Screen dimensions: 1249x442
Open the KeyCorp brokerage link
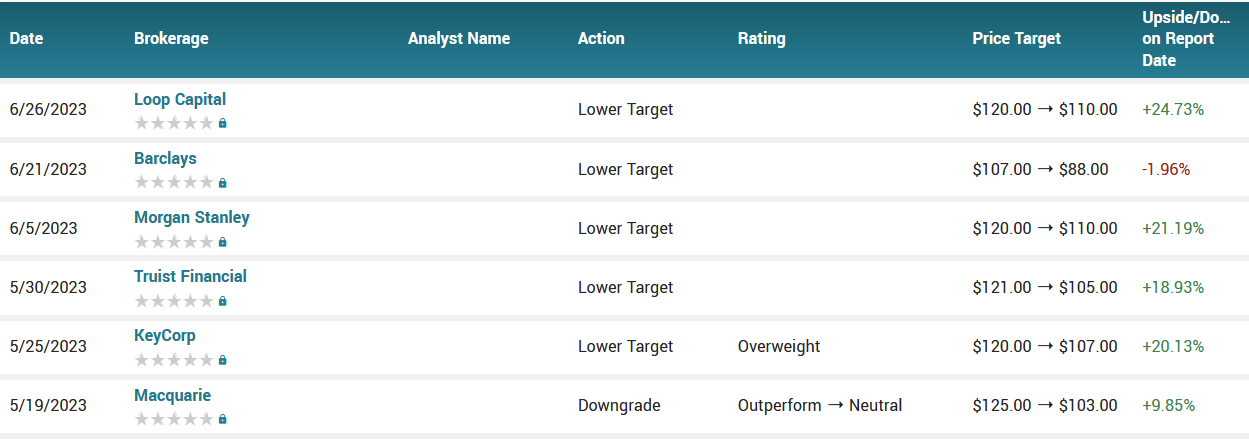(165, 335)
